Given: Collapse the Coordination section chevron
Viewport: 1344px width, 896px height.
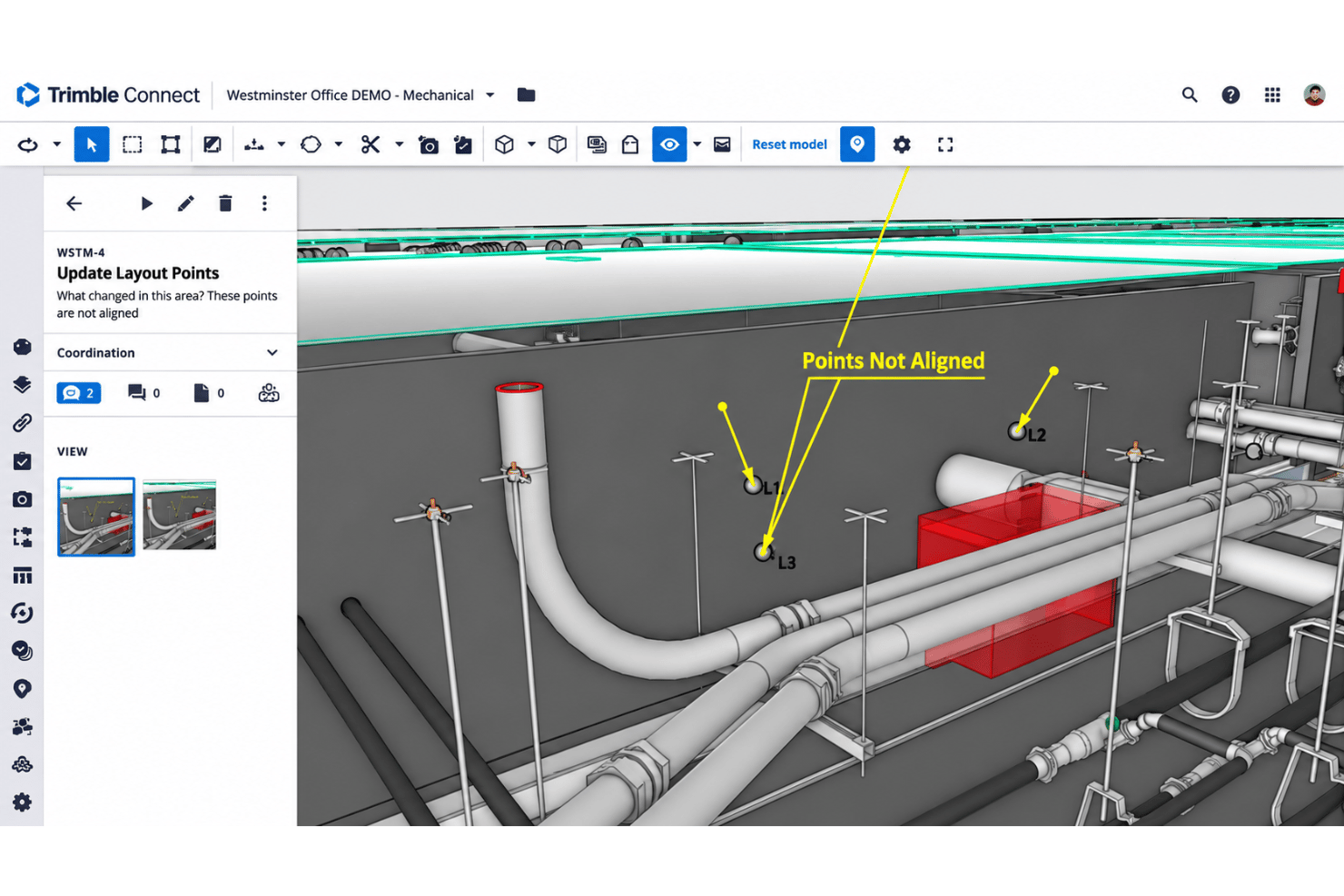Looking at the screenshot, I should [272, 352].
